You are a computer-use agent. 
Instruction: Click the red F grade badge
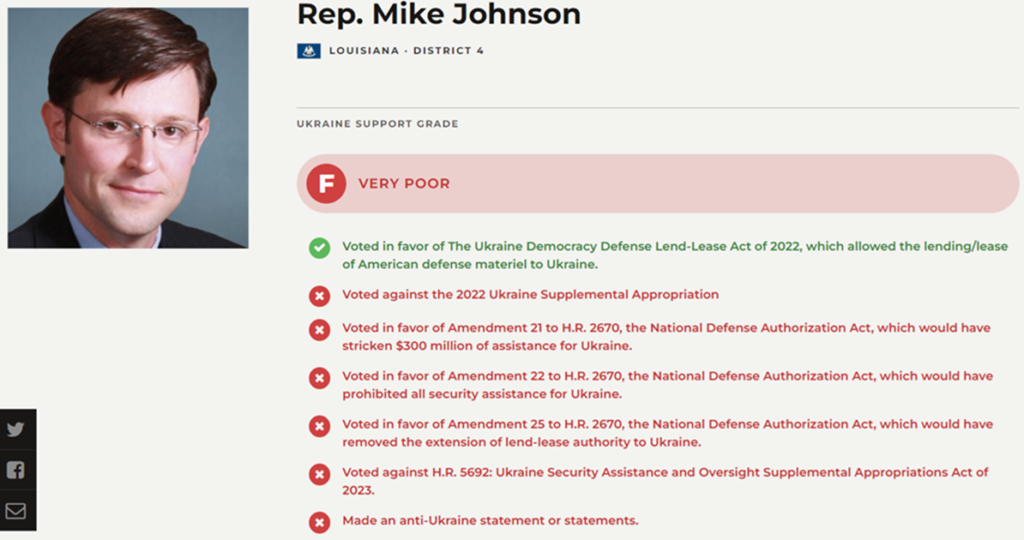327,183
